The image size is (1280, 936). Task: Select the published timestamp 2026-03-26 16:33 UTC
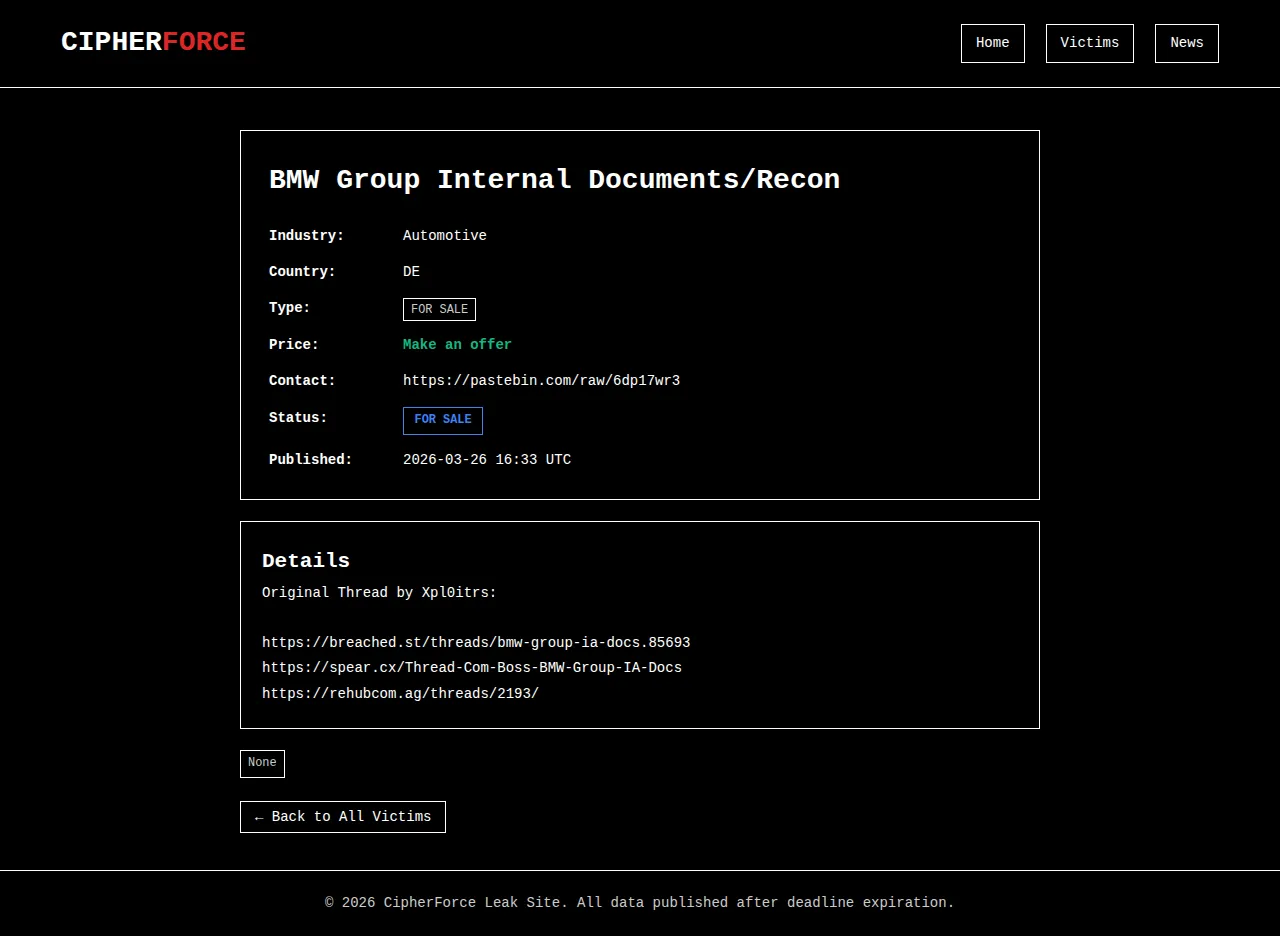click(486, 460)
